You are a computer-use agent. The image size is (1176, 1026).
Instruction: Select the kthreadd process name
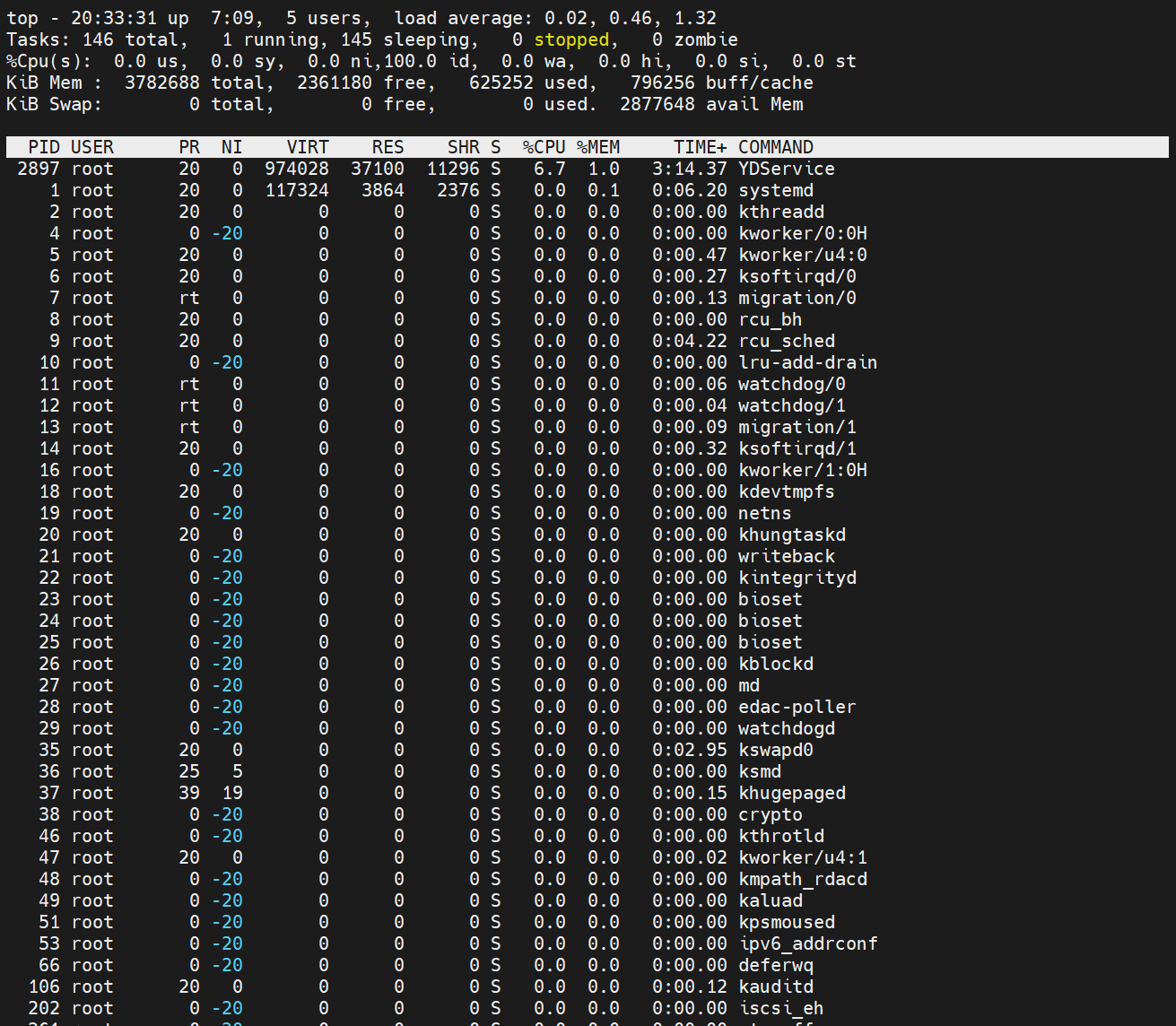[x=781, y=212]
